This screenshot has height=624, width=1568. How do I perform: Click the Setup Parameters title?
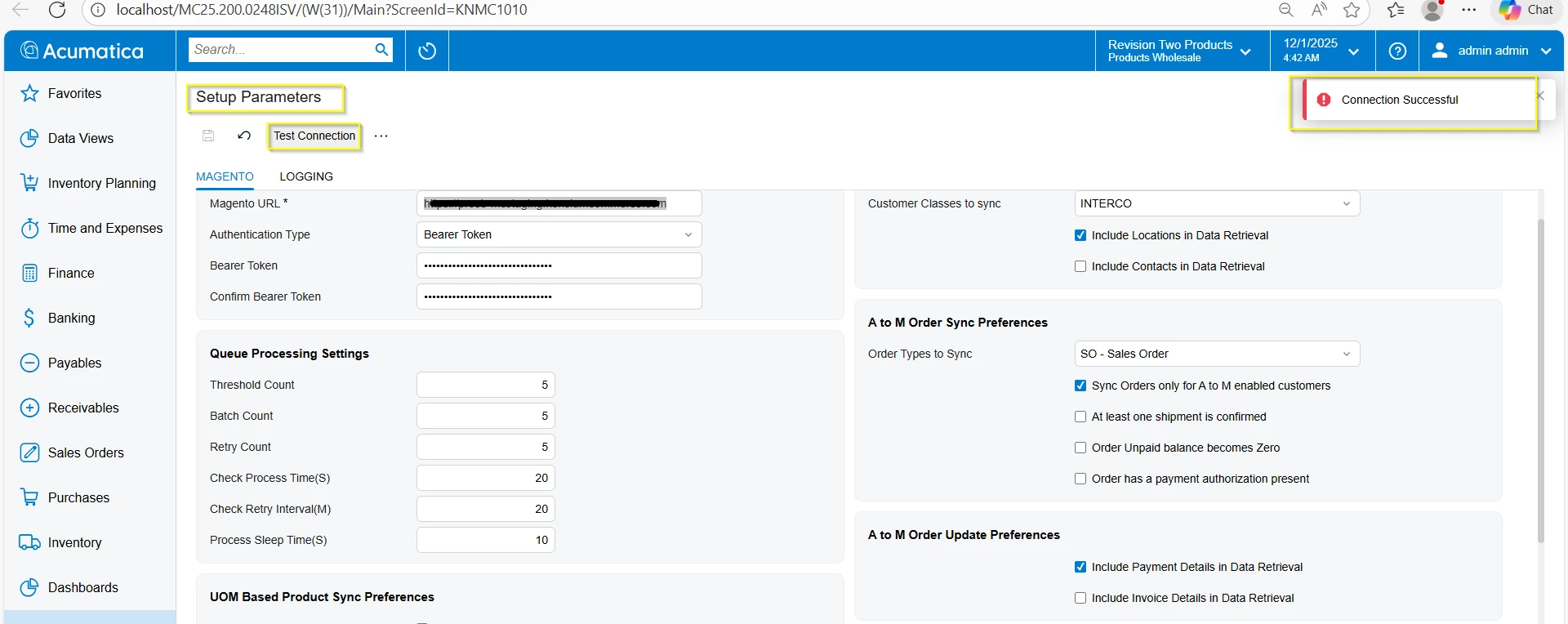tap(258, 97)
